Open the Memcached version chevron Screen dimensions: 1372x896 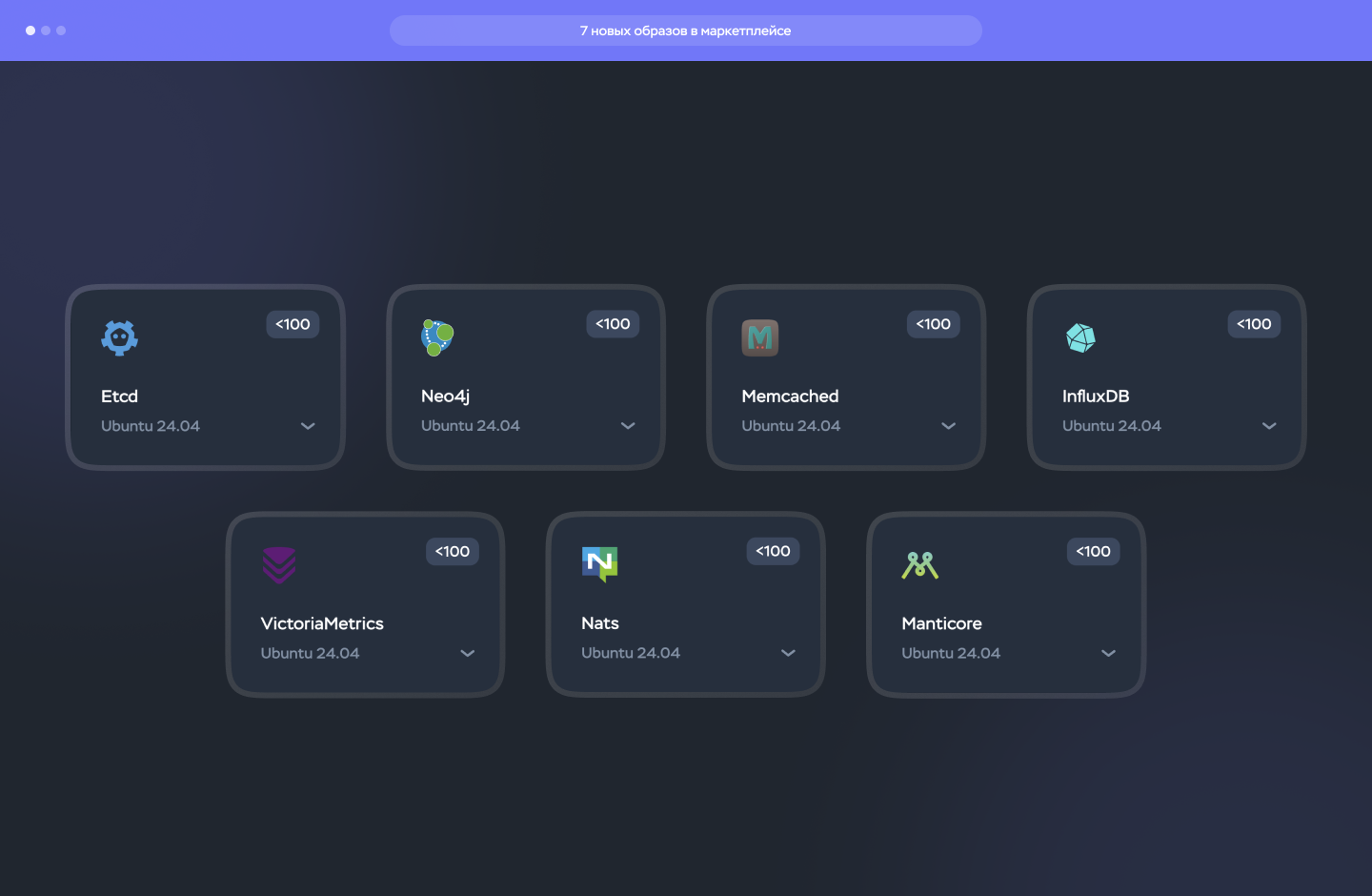tap(948, 426)
